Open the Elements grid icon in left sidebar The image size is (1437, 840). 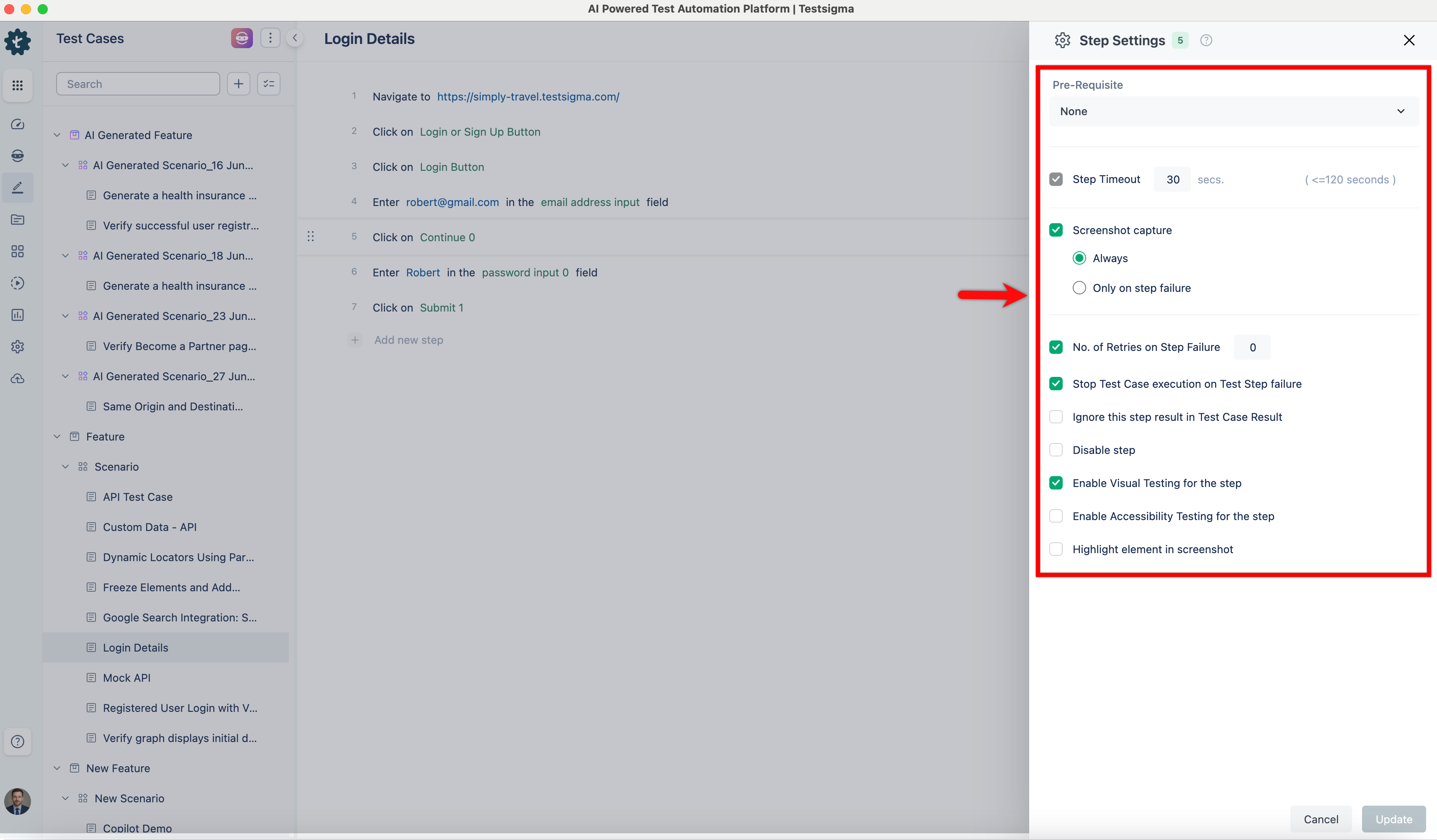point(18,251)
